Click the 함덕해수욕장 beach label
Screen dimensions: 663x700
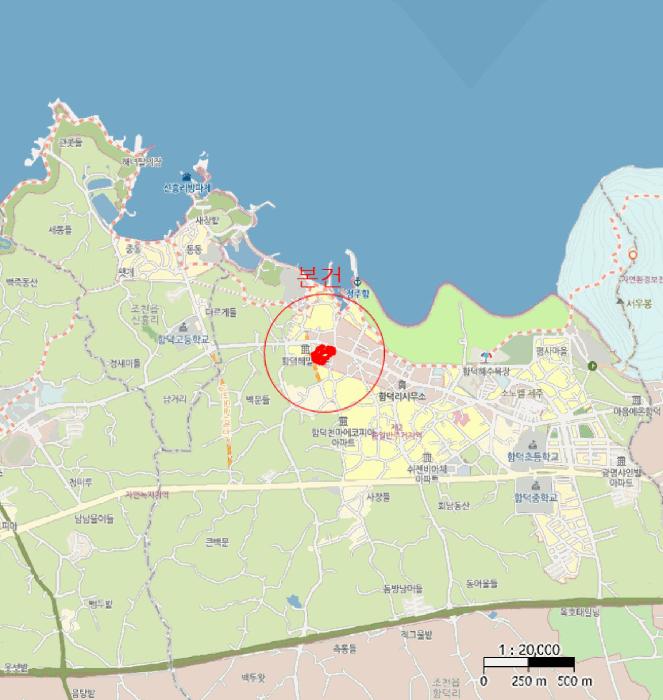point(486,371)
